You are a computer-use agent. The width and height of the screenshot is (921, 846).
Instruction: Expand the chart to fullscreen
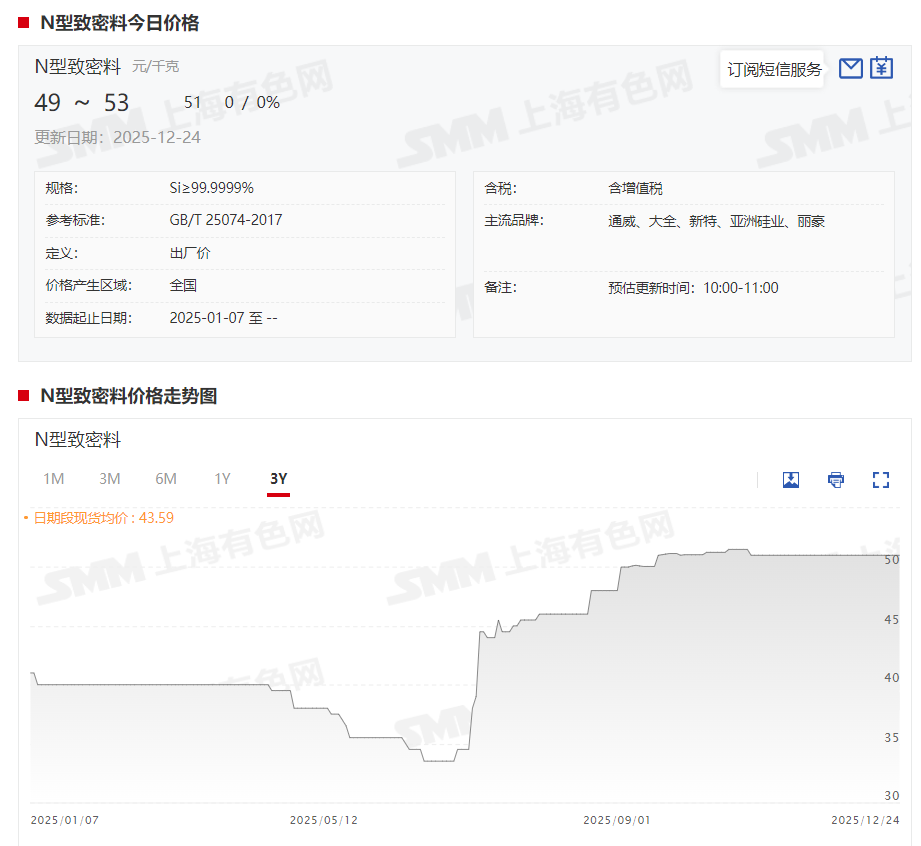point(881,480)
